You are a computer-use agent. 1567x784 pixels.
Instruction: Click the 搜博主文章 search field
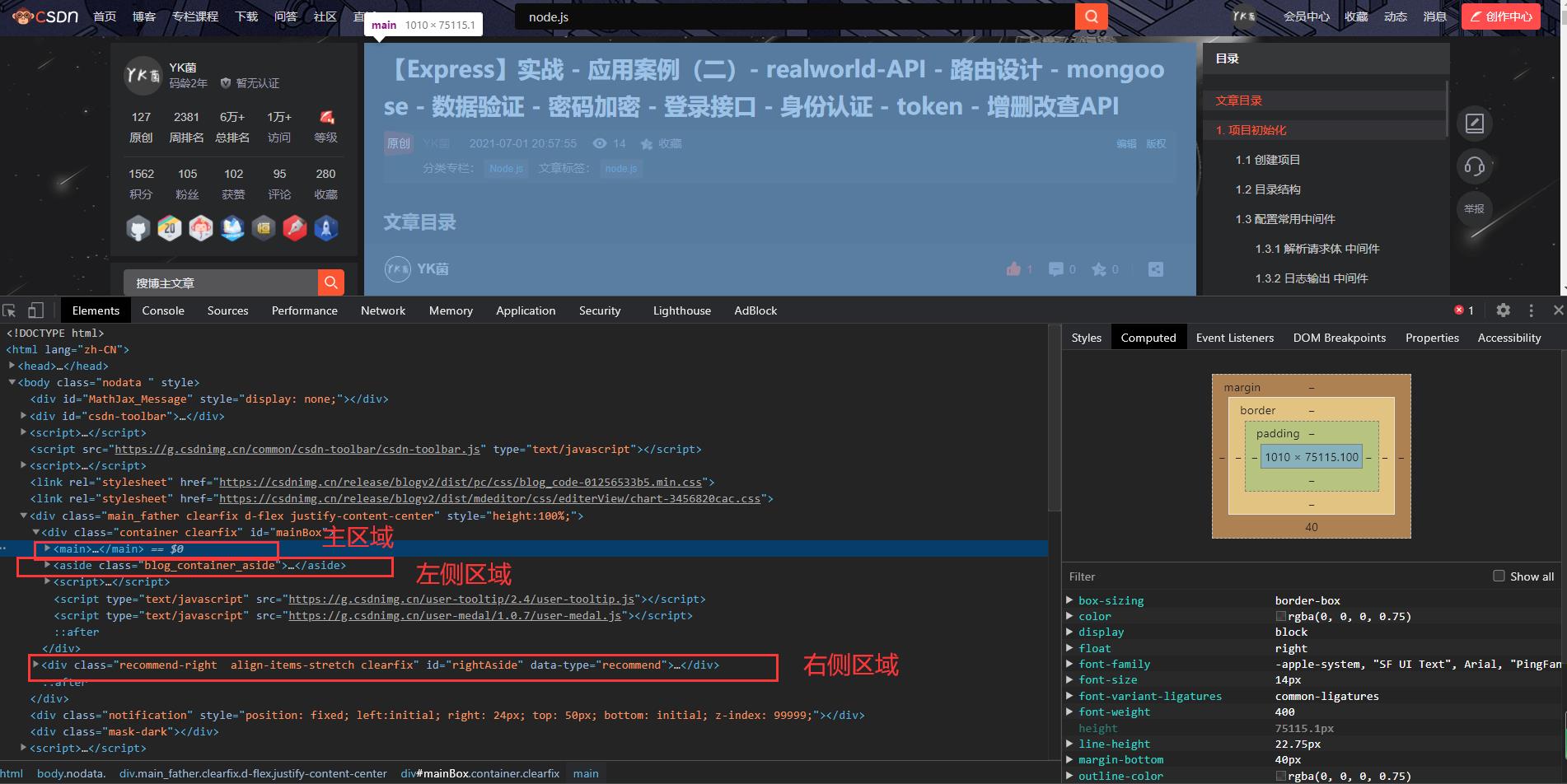click(221, 282)
